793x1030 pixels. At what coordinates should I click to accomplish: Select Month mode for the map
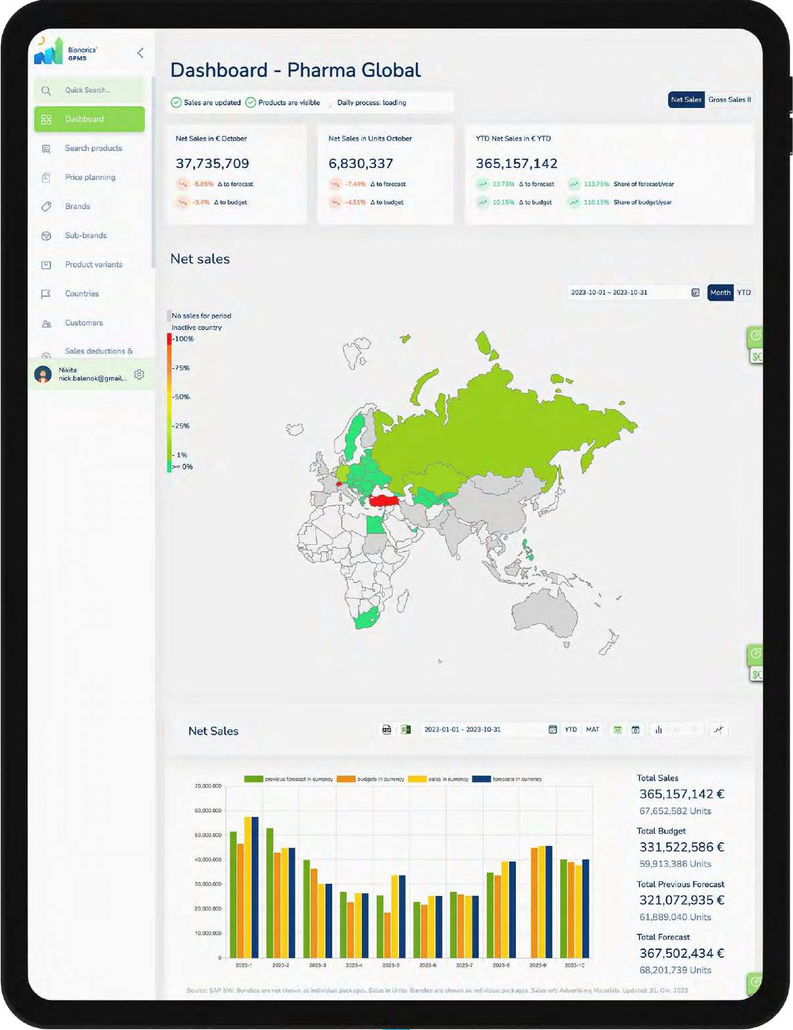(x=720, y=292)
